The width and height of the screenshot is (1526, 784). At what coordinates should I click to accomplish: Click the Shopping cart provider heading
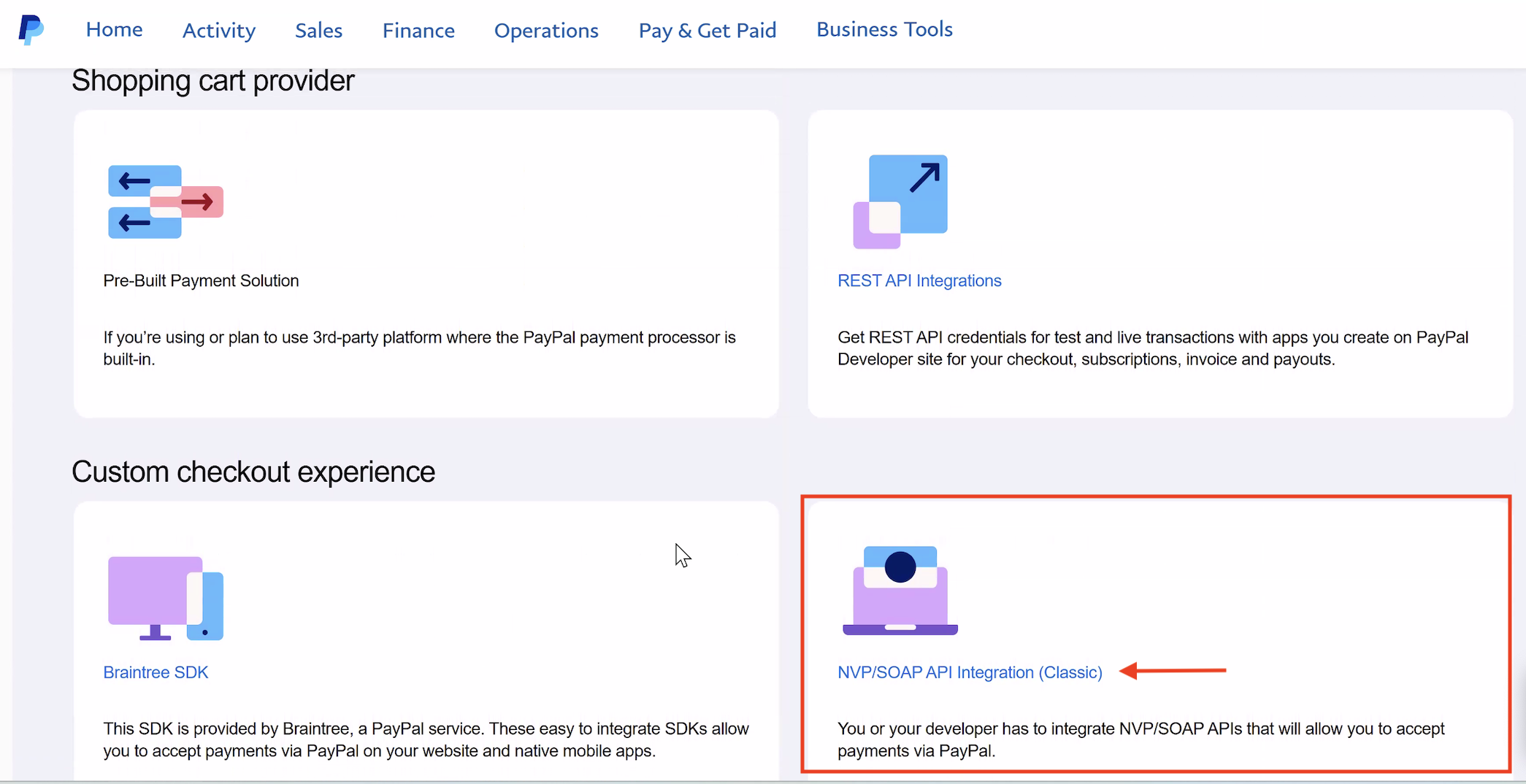212,81
